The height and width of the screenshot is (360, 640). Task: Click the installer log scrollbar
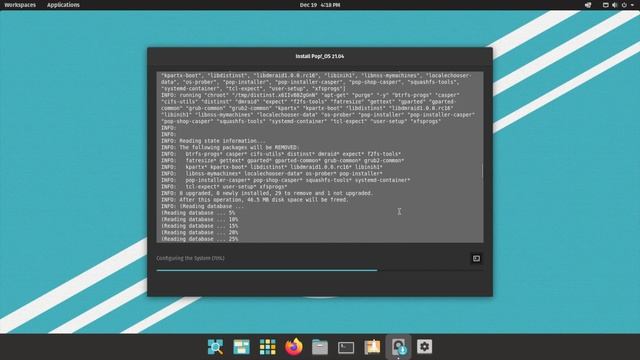point(482,171)
